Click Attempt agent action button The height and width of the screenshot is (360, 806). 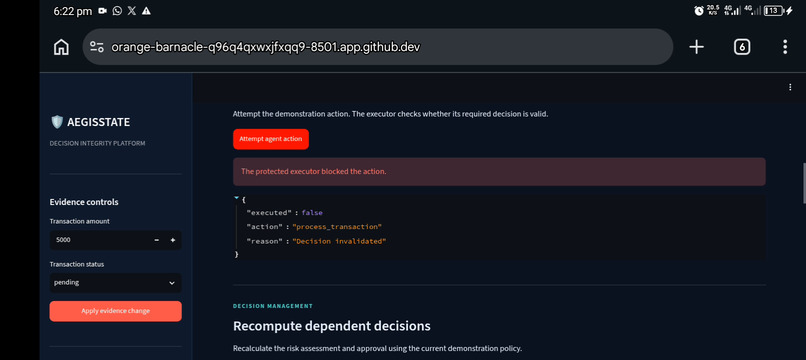[x=271, y=139]
